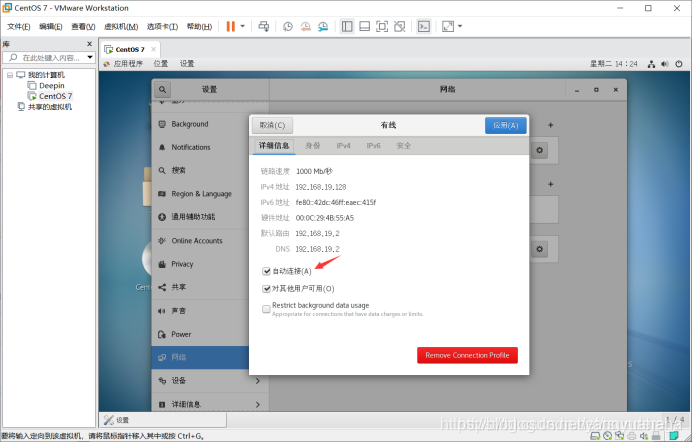Expand the 设备 submenu chevron
The width and height of the screenshot is (692, 443).
pyautogui.click(x=258, y=381)
